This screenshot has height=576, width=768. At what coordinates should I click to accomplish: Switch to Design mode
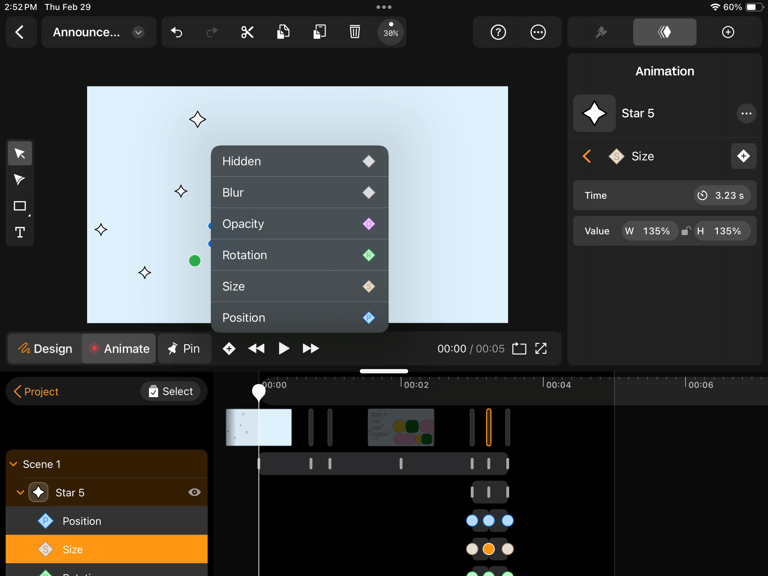pyautogui.click(x=45, y=349)
